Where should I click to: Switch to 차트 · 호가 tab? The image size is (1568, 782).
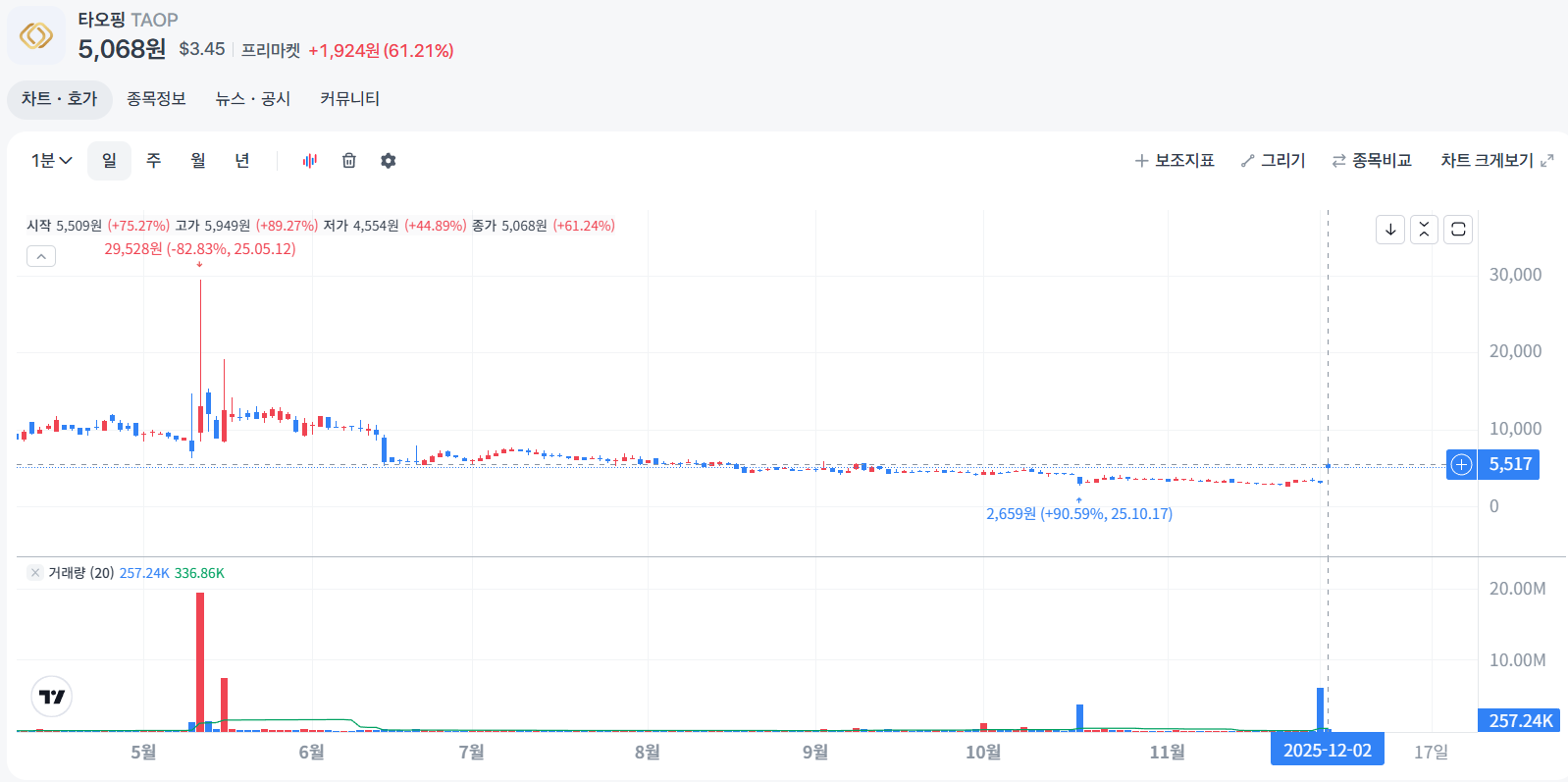[60, 99]
